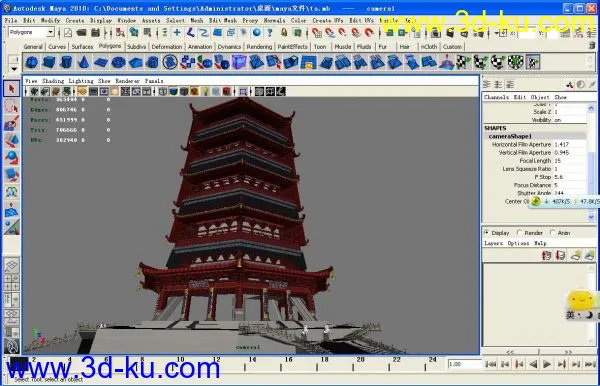Activate the Select tool arrow
This screenshot has width=600, height=386.
[11, 89]
